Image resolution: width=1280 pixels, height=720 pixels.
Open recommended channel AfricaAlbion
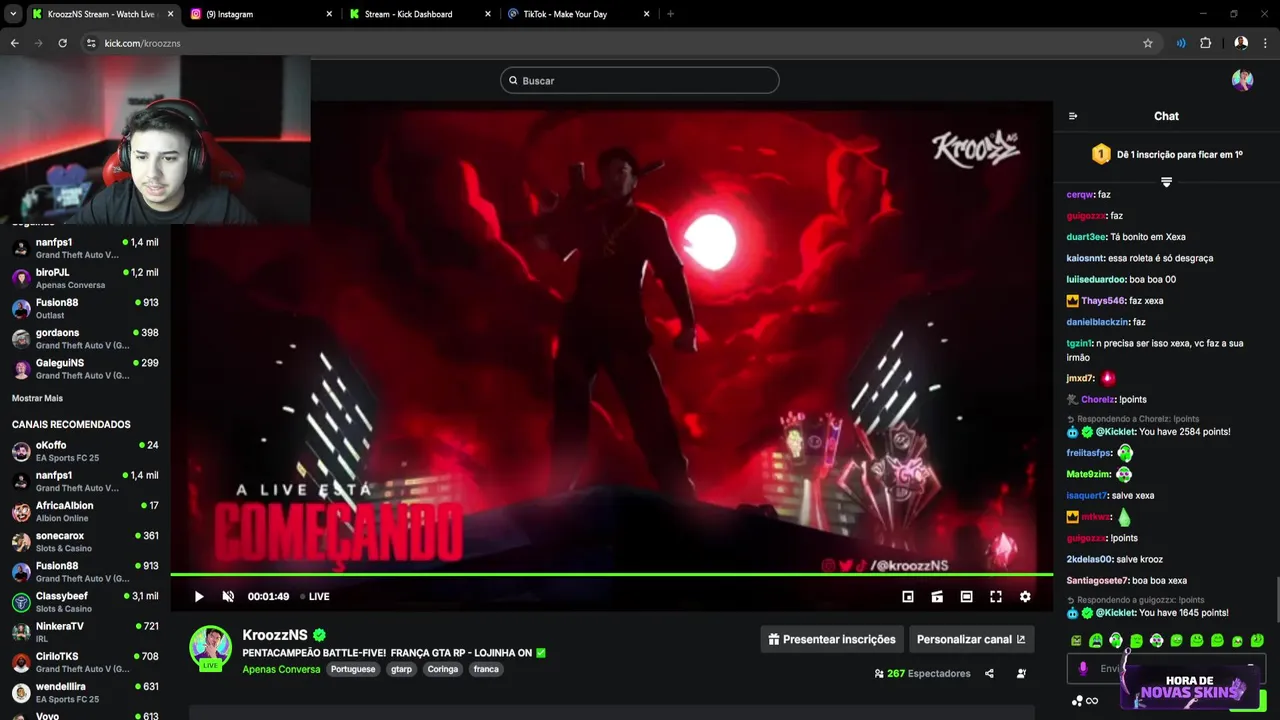pyautogui.click(x=85, y=511)
